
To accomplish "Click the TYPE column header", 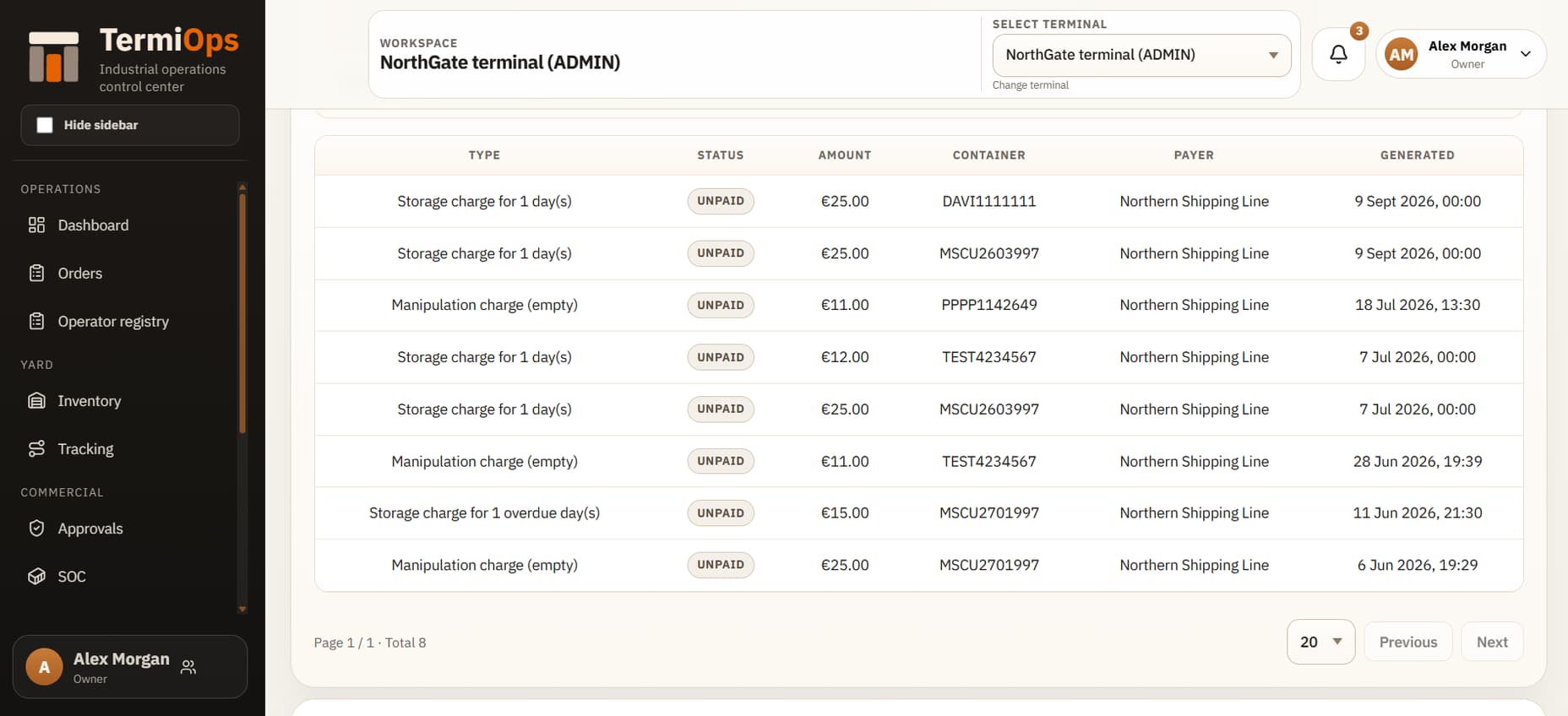I will pos(484,155).
